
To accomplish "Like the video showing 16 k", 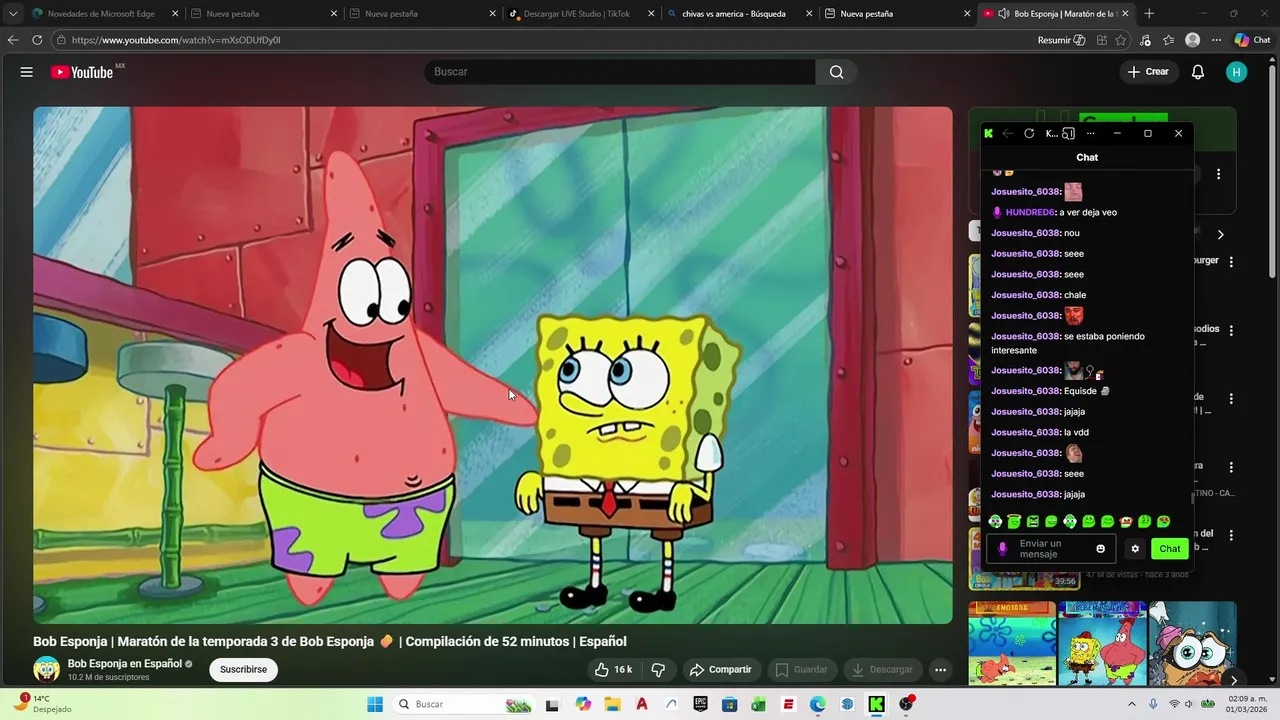I will [x=613, y=670].
